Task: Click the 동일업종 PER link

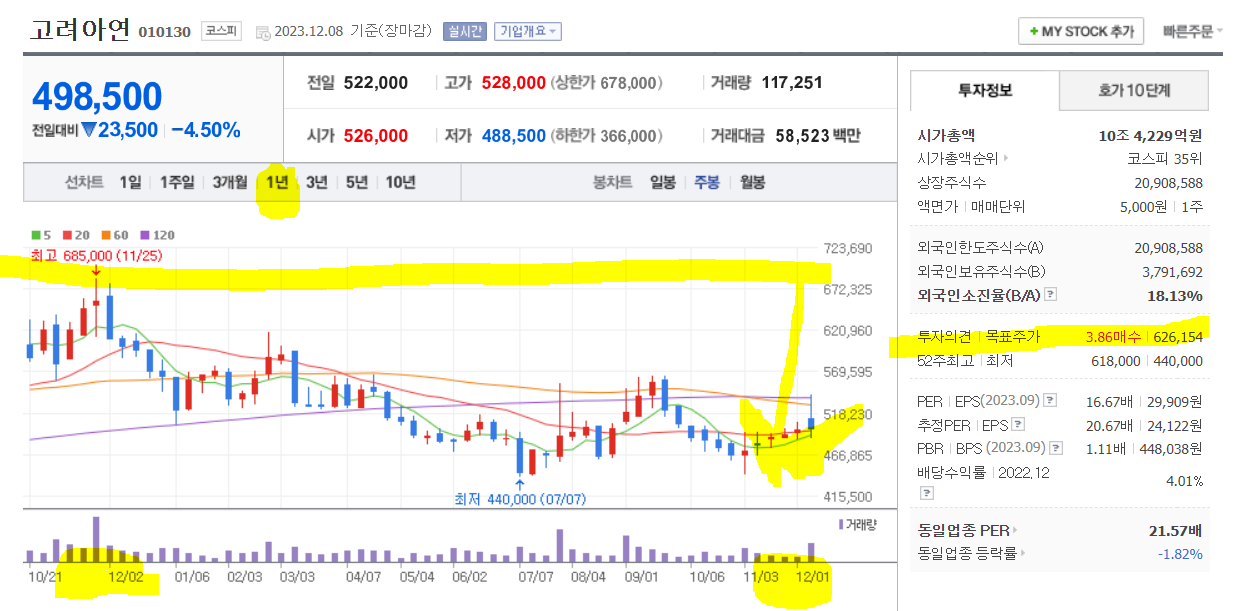Action: 962,530
